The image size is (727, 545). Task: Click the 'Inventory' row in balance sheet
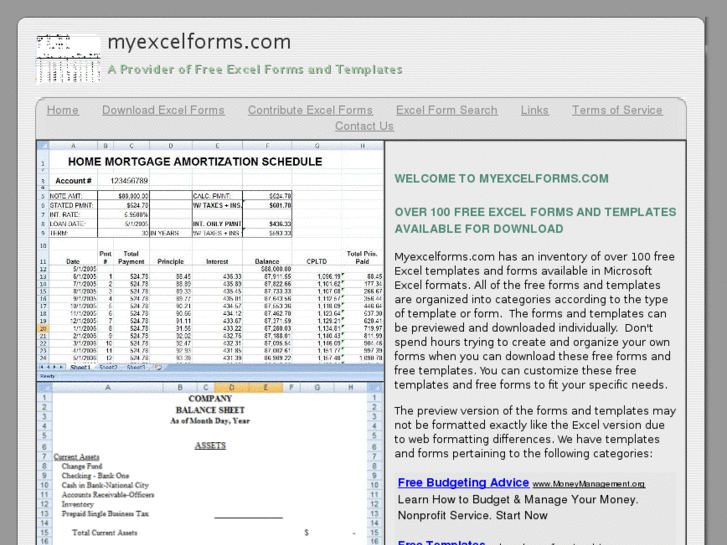[x=78, y=504]
